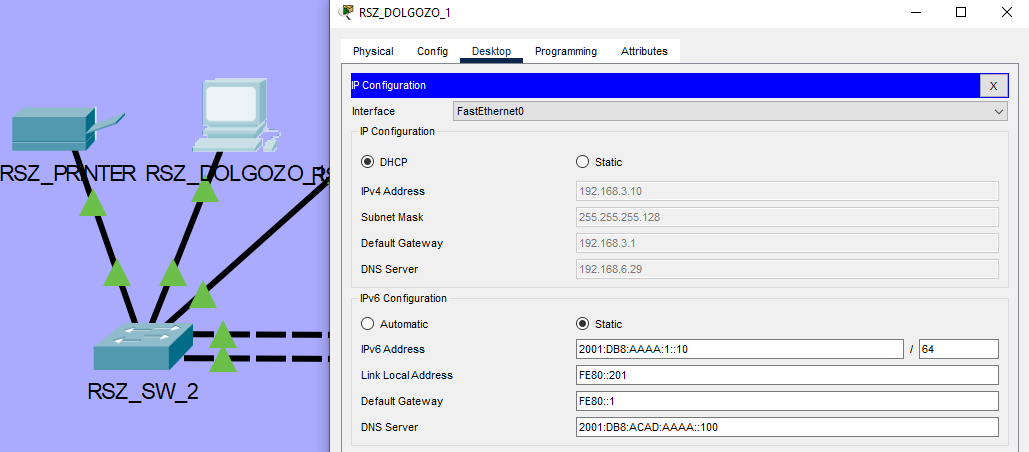The height and width of the screenshot is (452, 1029).
Task: Select the DHCP radio button
Action: point(368,162)
